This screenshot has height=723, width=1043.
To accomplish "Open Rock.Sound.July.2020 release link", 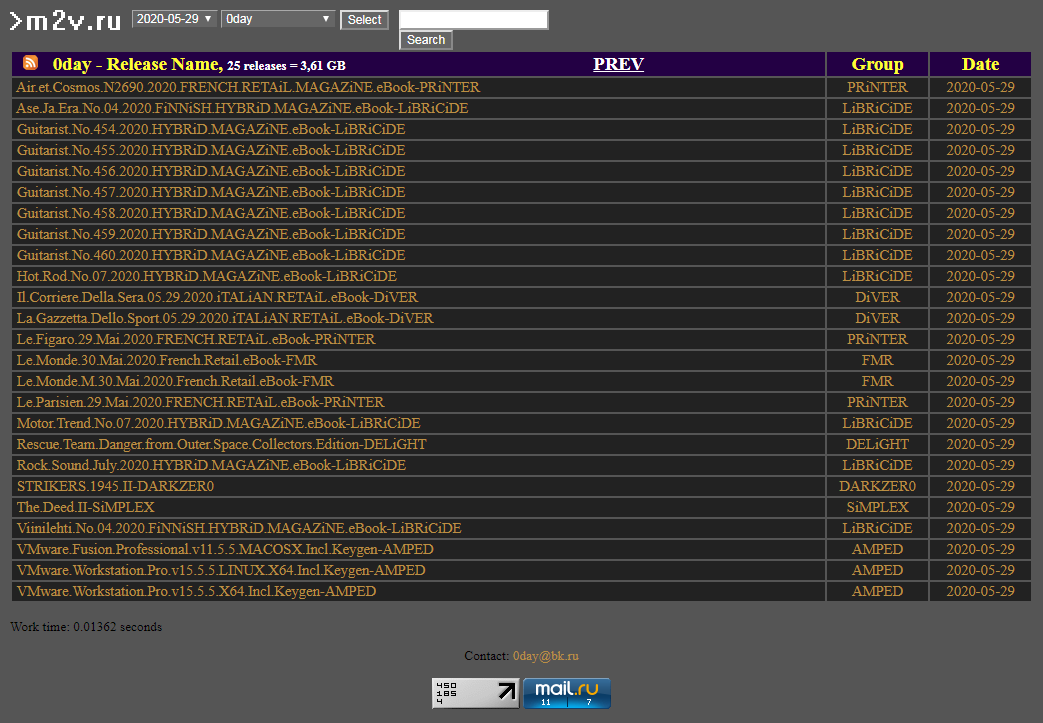I will (x=212, y=466).
